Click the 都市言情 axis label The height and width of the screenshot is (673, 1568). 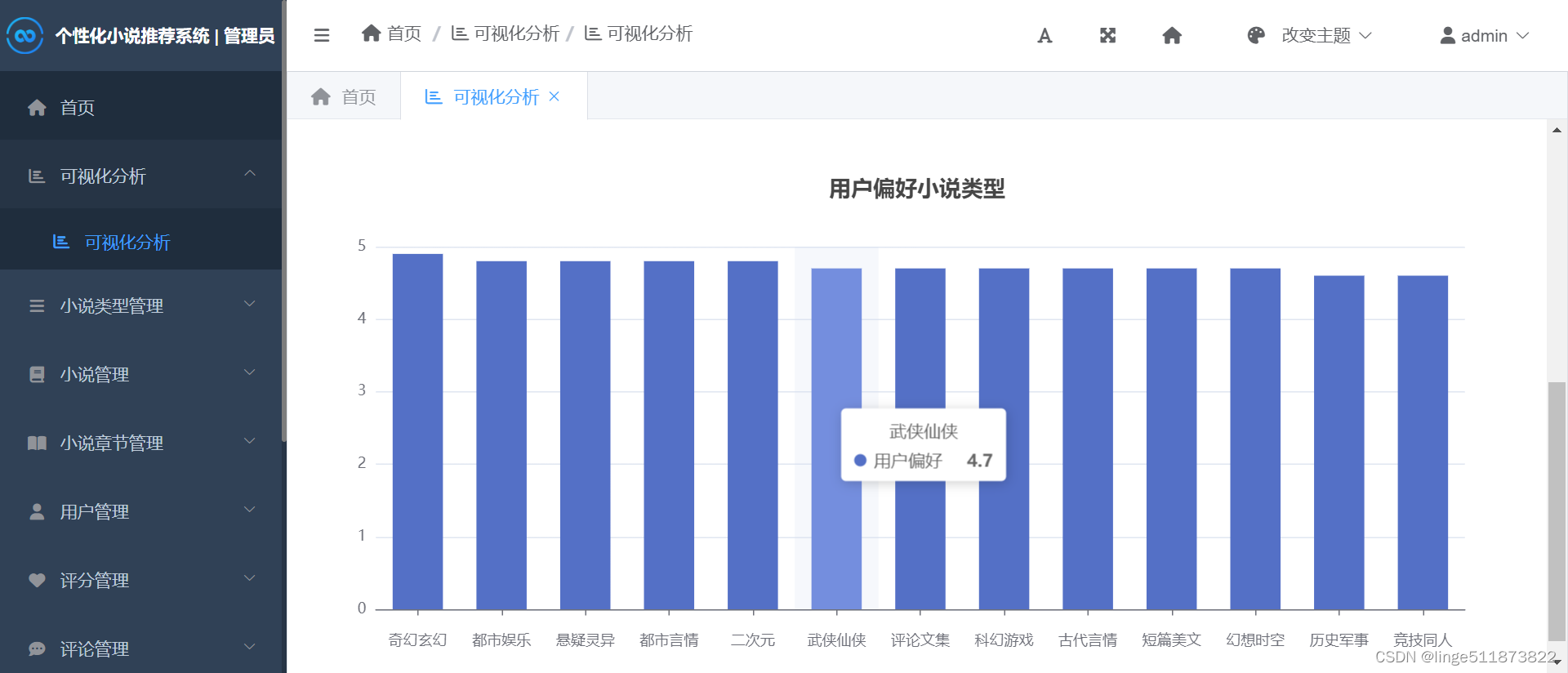tap(669, 640)
